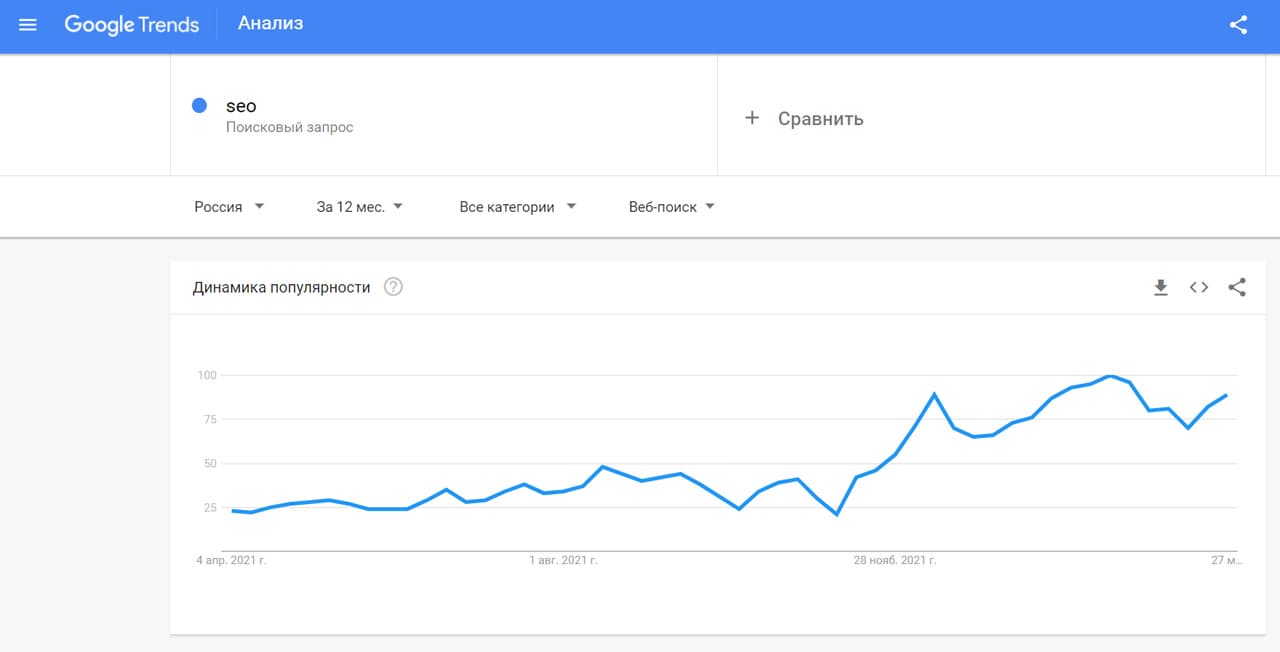
Task: Download the popularity chart data
Action: [1160, 288]
